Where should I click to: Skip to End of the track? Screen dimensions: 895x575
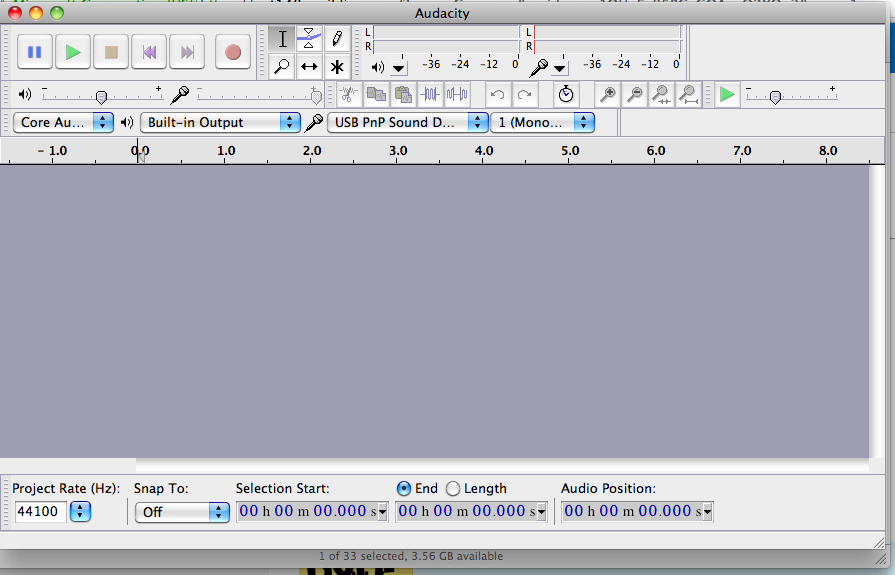click(187, 52)
